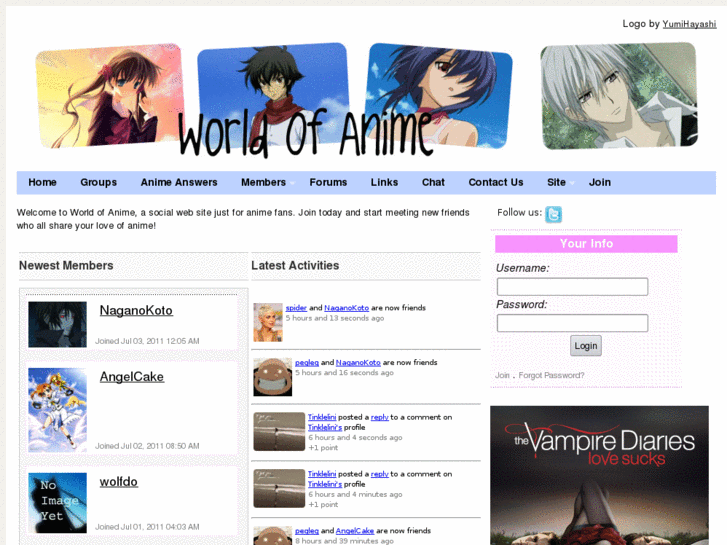View NaganoKoto's avatar thumbnail
This screenshot has width=727, height=545.
coord(57,325)
